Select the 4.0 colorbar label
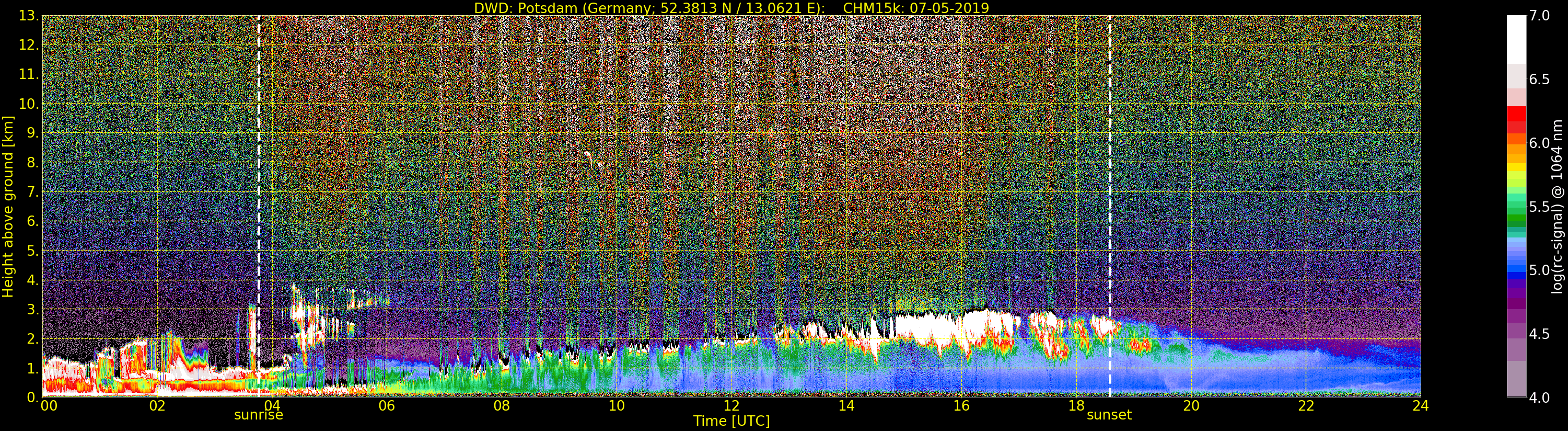This screenshot has width=1568, height=431. pos(1539,398)
